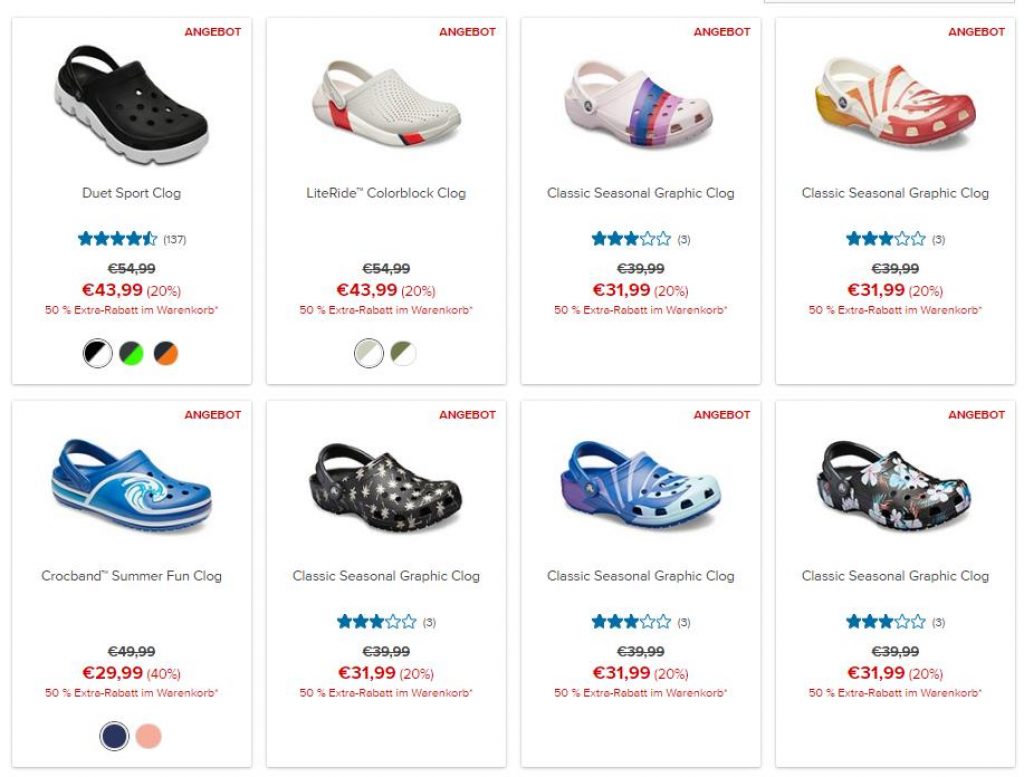This screenshot has height=777, width=1024.
Task: Choose olive green swatch for LiteRide Colorblock Clog
Action: [x=403, y=353]
